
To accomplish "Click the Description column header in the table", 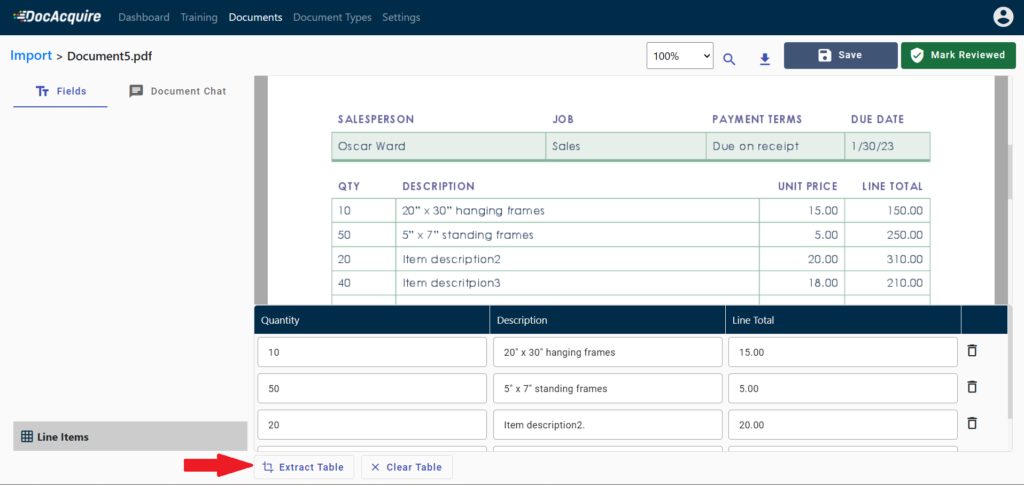I will tap(607, 321).
